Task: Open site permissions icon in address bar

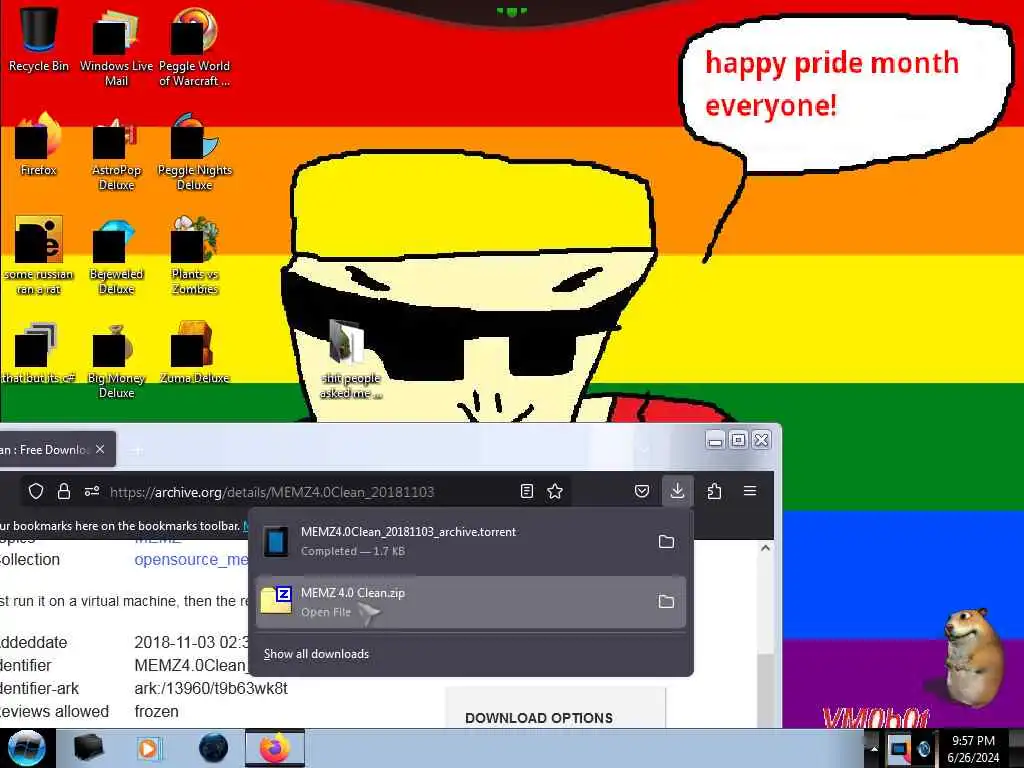Action: [x=91, y=491]
